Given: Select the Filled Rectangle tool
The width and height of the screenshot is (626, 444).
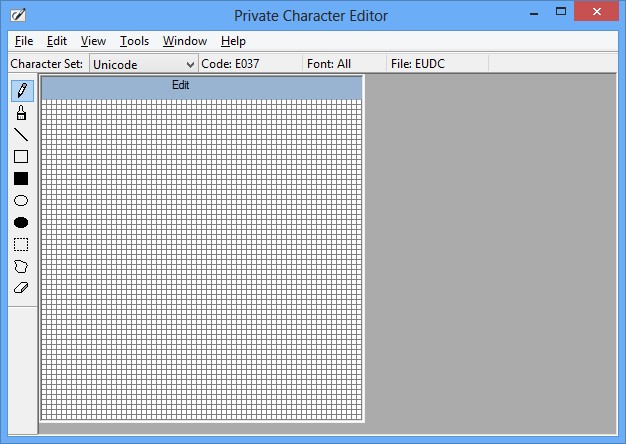Looking at the screenshot, I should click(x=21, y=178).
